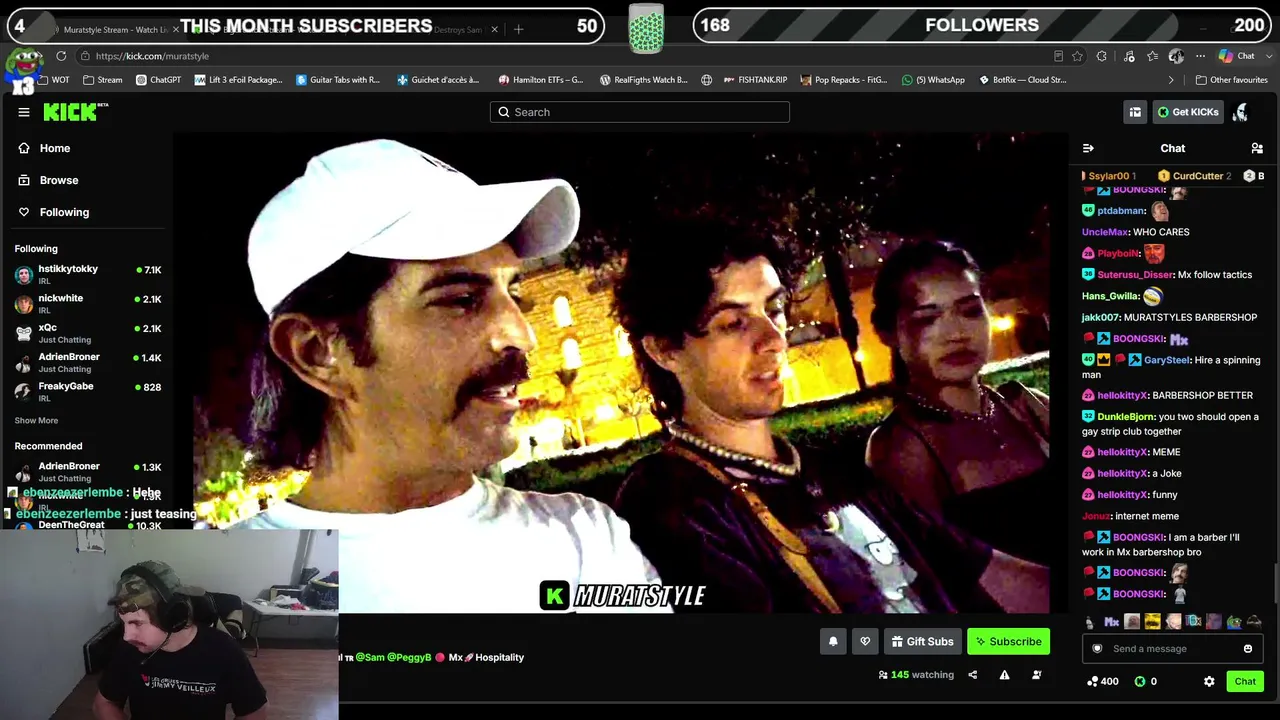Collapse the chat panel with arrow icon
Viewport: 1280px width, 720px height.
click(1088, 149)
